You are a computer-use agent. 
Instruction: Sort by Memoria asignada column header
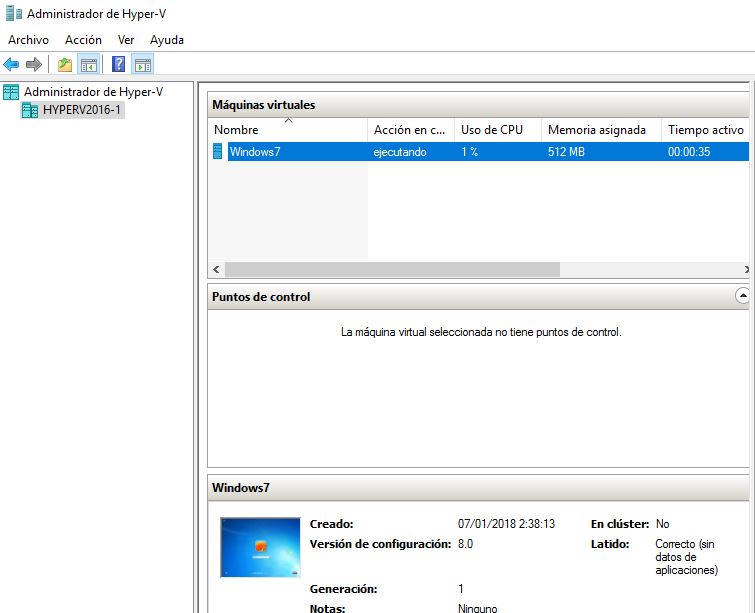[x=601, y=130]
